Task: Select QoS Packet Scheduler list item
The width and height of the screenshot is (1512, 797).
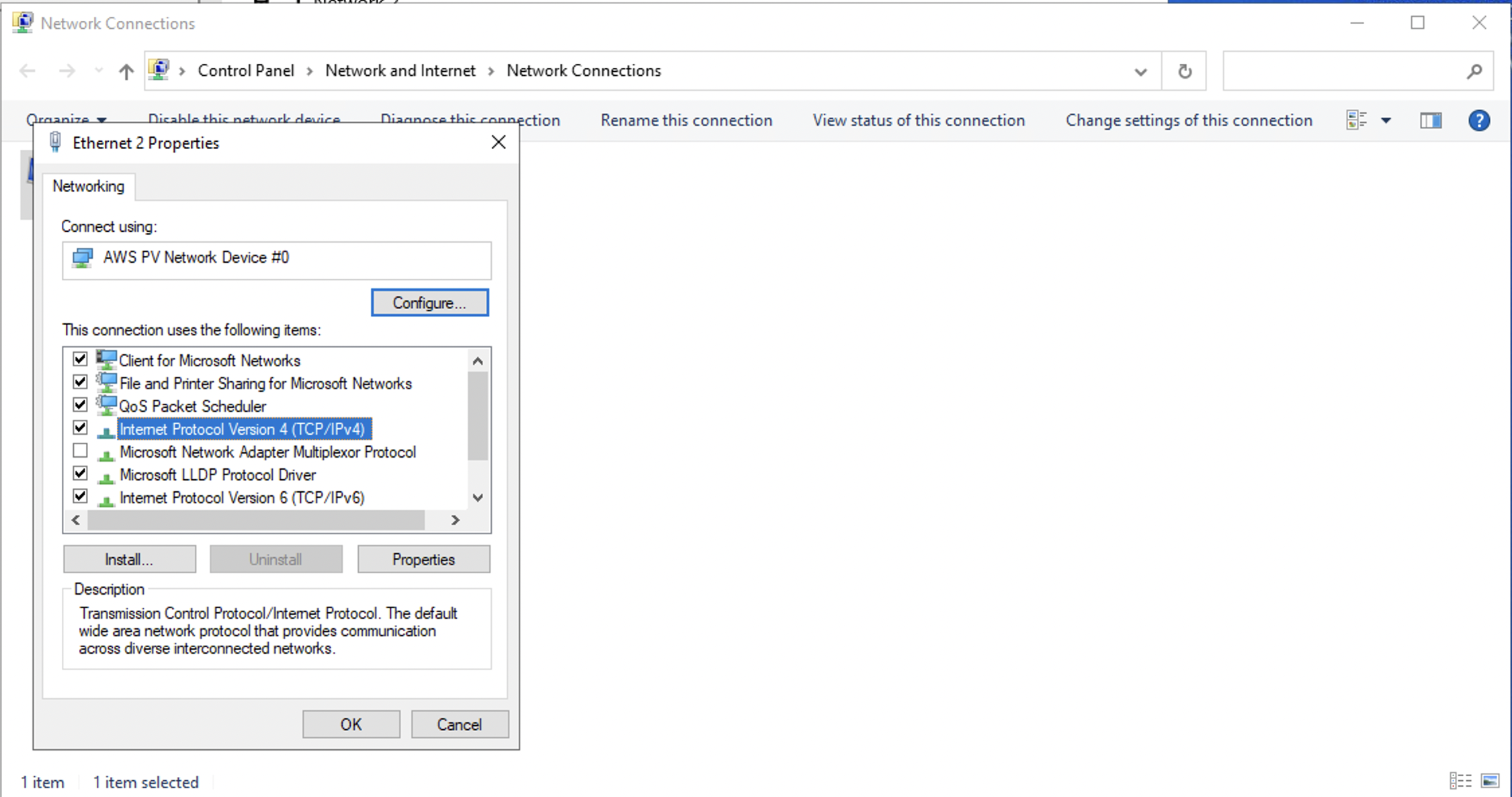Action: [x=193, y=407]
